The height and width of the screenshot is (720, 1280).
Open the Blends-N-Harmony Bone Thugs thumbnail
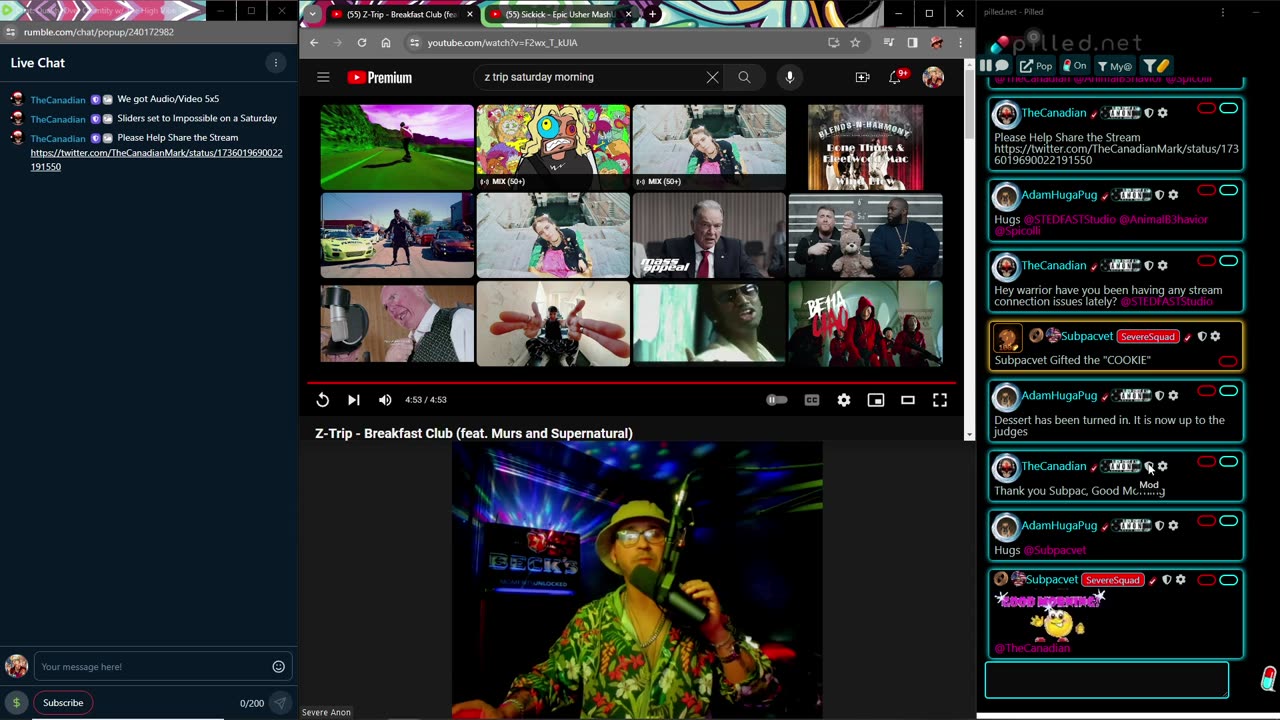(865, 146)
